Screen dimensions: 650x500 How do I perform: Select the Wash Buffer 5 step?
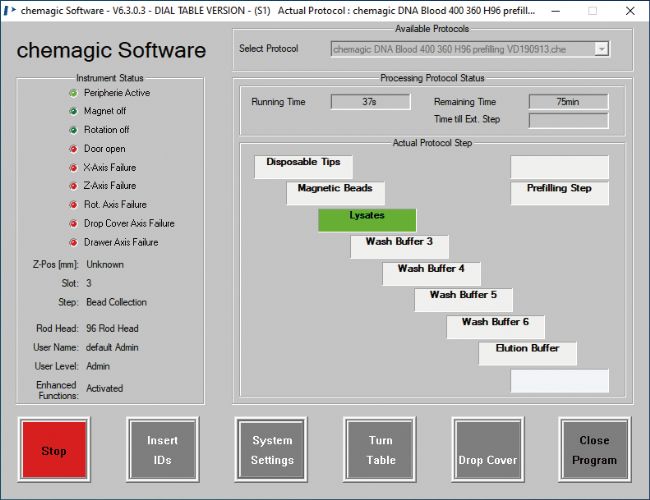coord(463,300)
